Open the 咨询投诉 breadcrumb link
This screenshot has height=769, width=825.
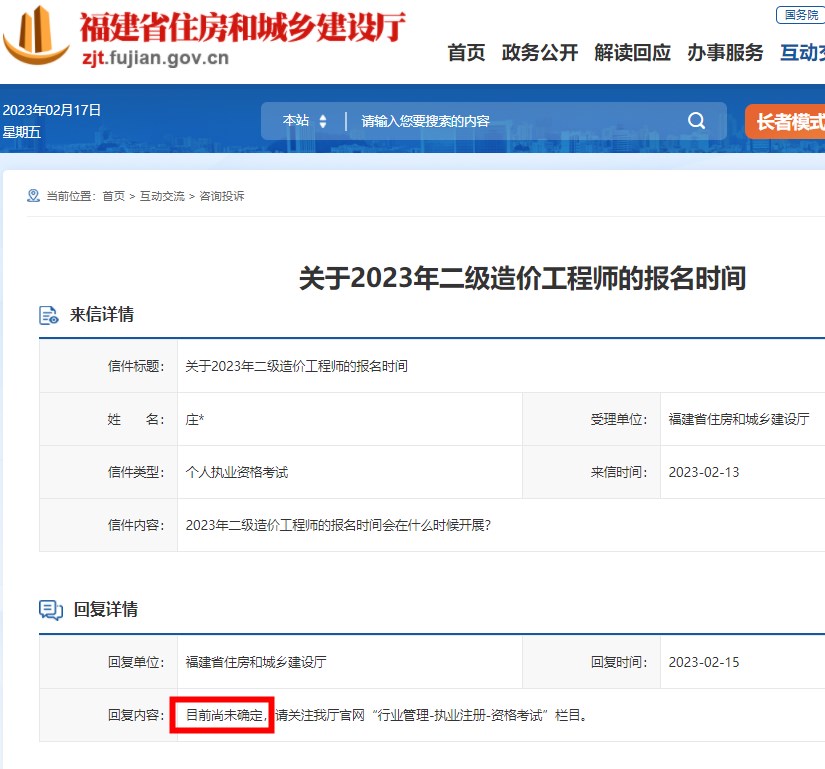(222, 197)
